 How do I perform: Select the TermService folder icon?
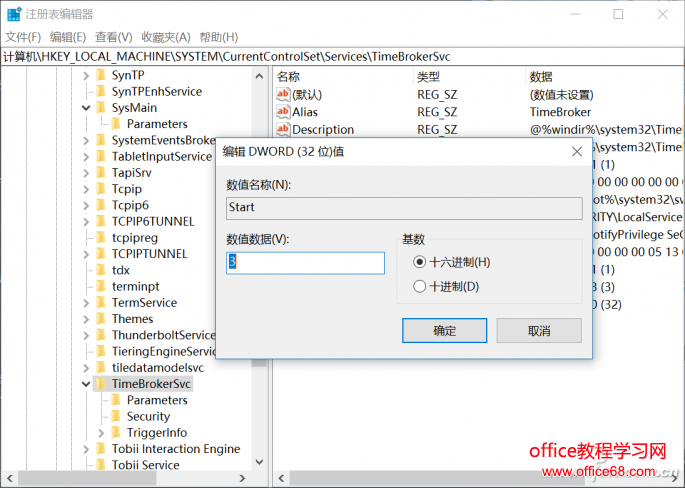(101, 302)
